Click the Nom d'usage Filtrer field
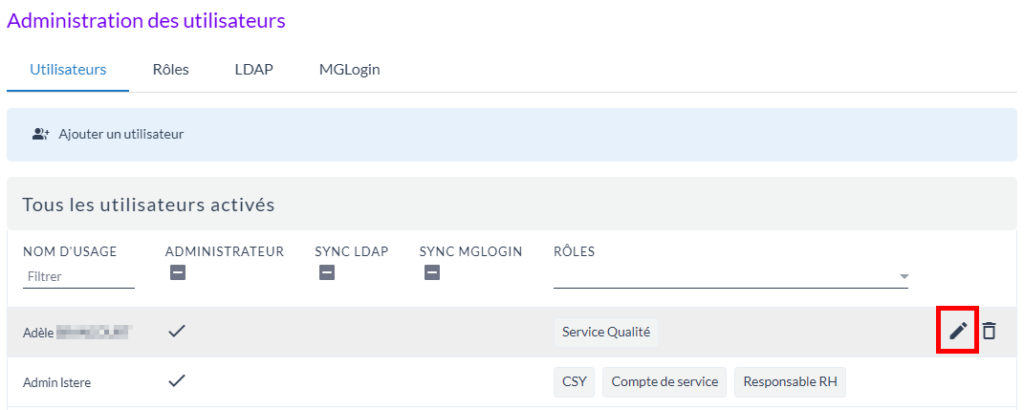 pyautogui.click(x=78, y=276)
